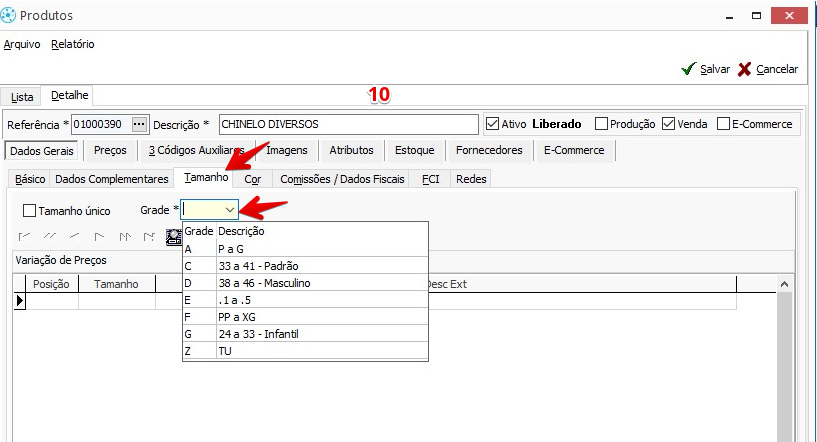This screenshot has width=817, height=442.
Task: Click the first record navigation arrow
Action: tap(24, 237)
